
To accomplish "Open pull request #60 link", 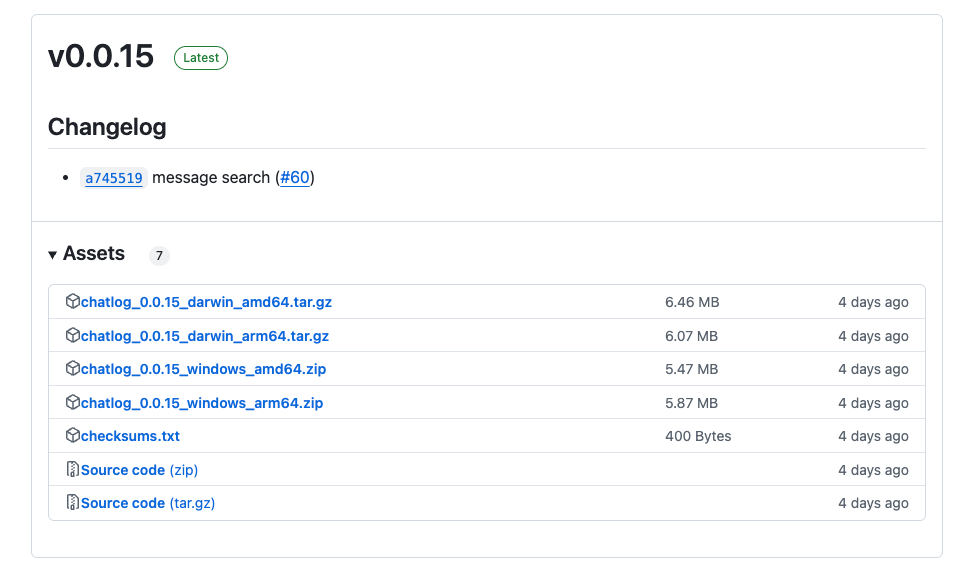I will pyautogui.click(x=294, y=178).
